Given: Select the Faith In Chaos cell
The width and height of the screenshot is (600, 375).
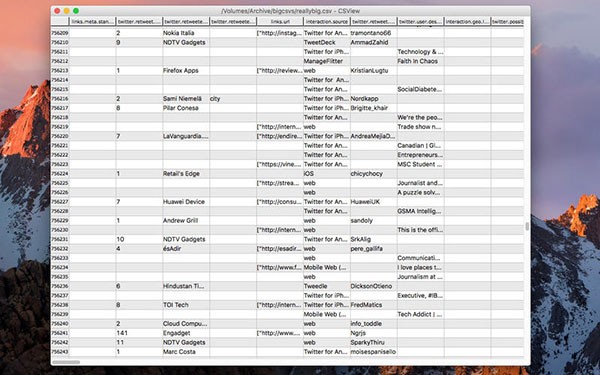Looking at the screenshot, I should point(421,61).
